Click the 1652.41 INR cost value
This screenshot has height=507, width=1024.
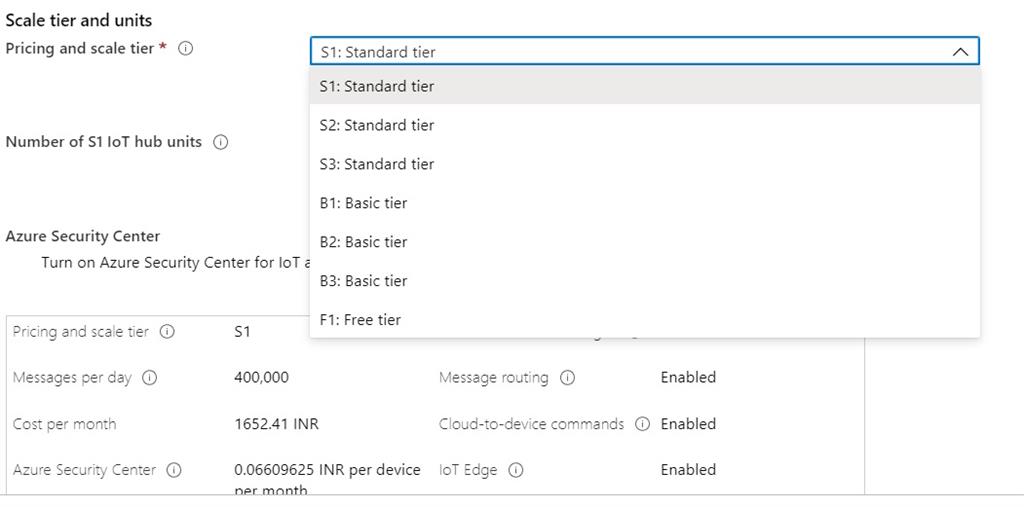[276, 424]
